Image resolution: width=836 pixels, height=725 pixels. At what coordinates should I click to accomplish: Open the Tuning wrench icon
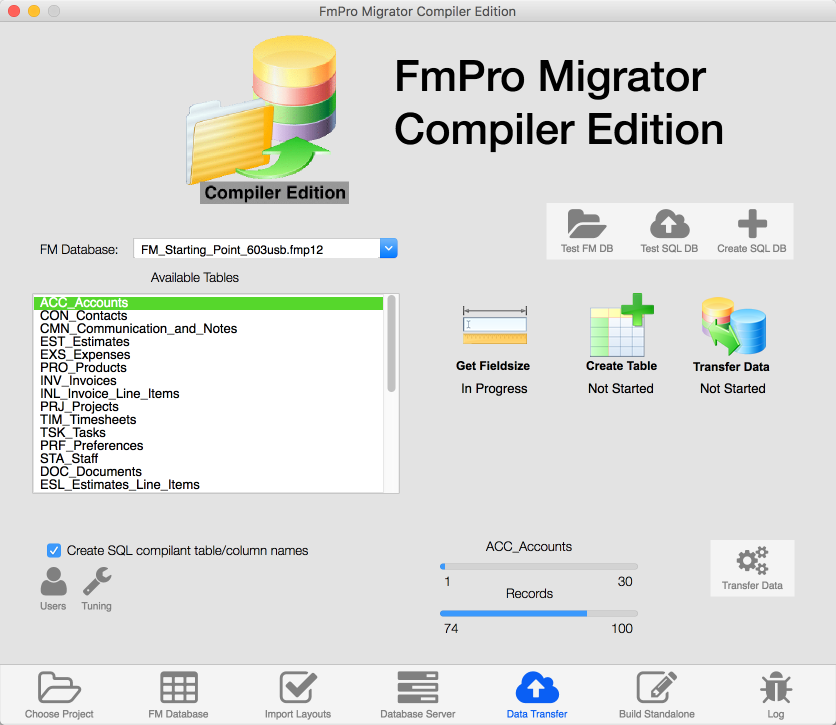97,581
